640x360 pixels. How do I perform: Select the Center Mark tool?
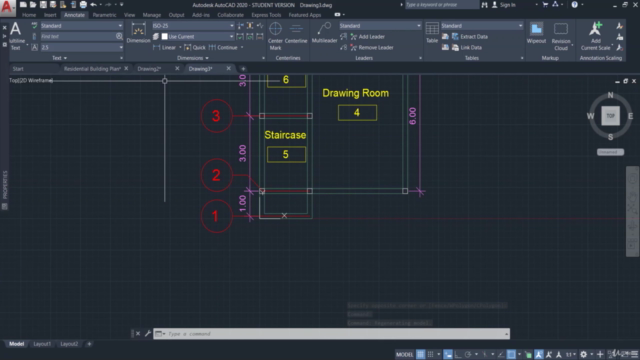coord(276,36)
